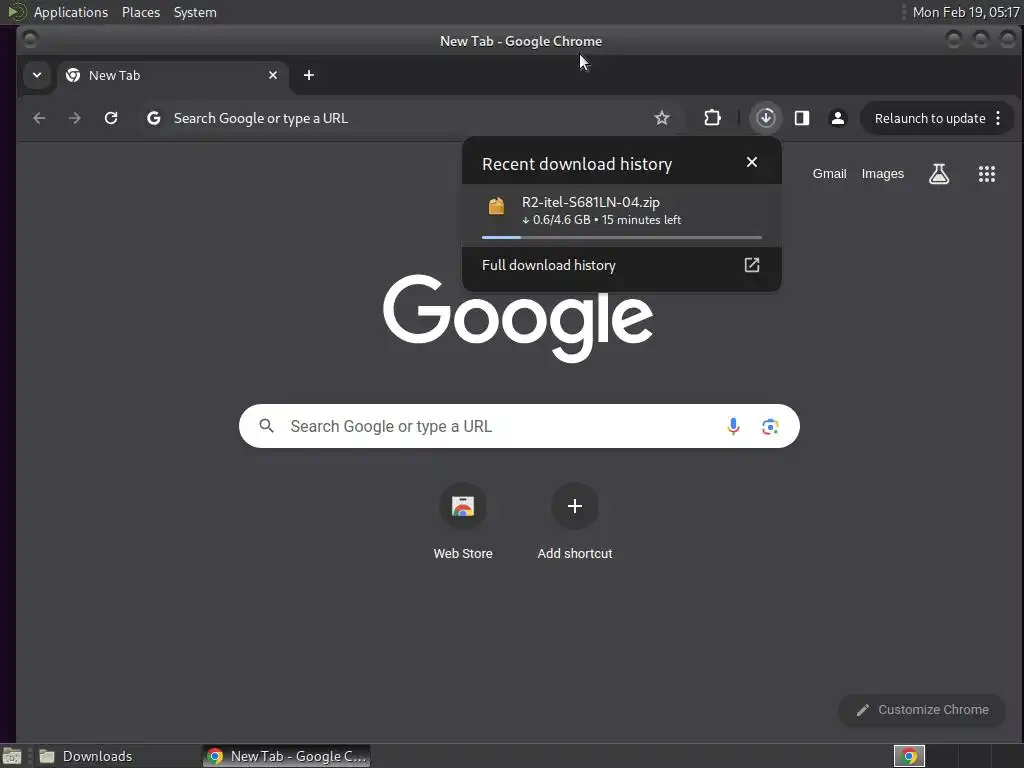
Task: Click the clock showing Mon Feb 19
Action: (965, 12)
